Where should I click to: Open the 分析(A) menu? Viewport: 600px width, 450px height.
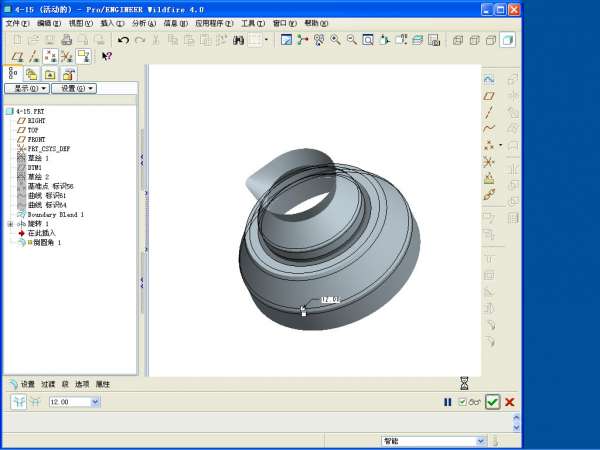(x=144, y=22)
